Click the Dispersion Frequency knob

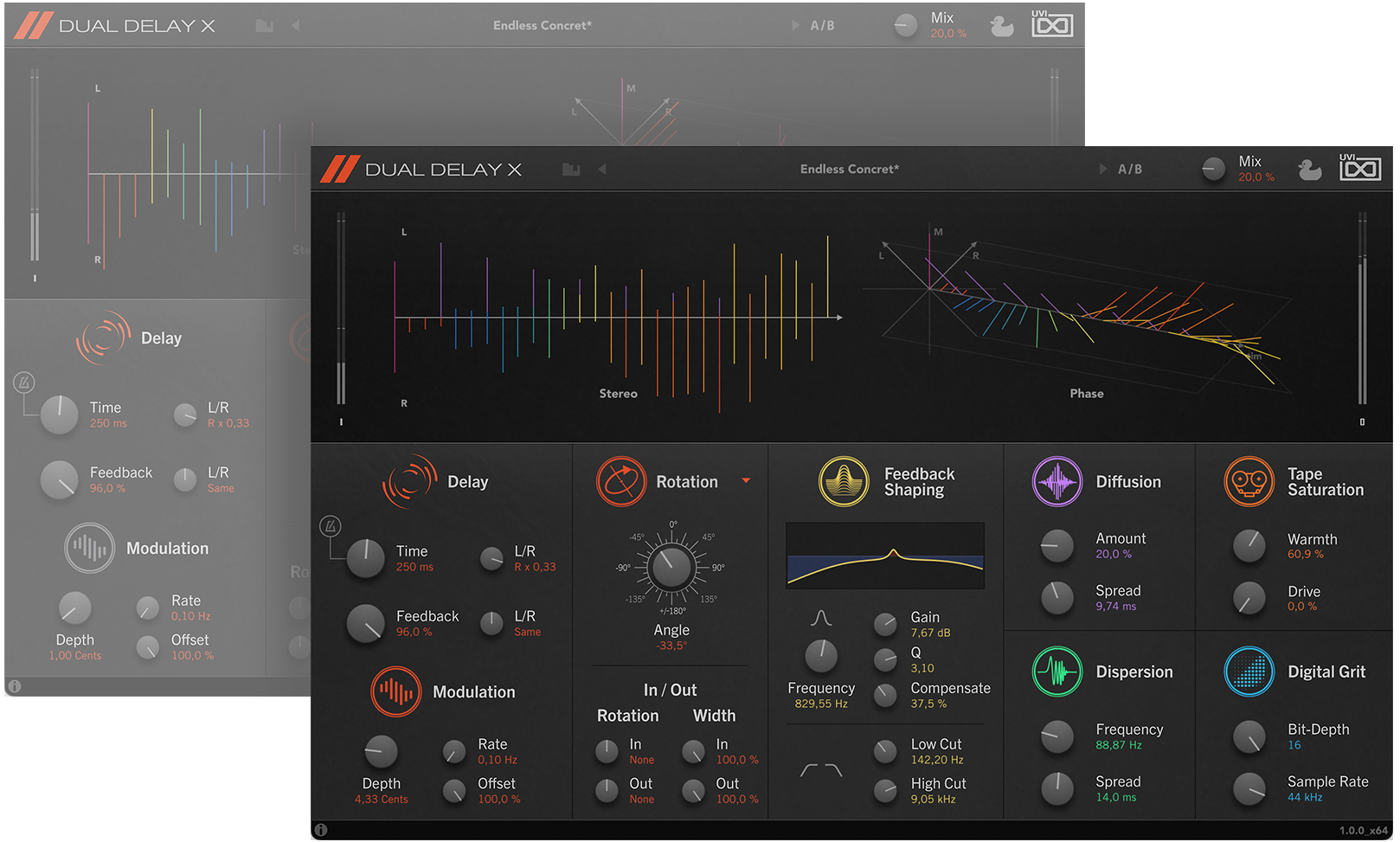click(x=1056, y=736)
